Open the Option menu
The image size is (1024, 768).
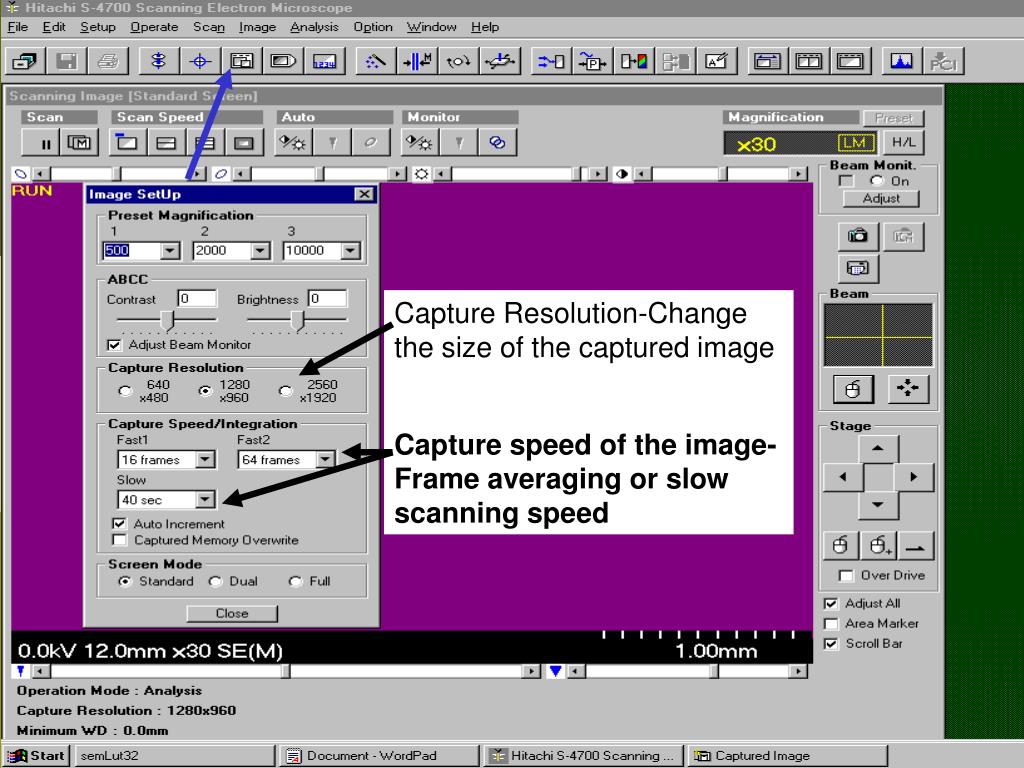click(x=373, y=27)
